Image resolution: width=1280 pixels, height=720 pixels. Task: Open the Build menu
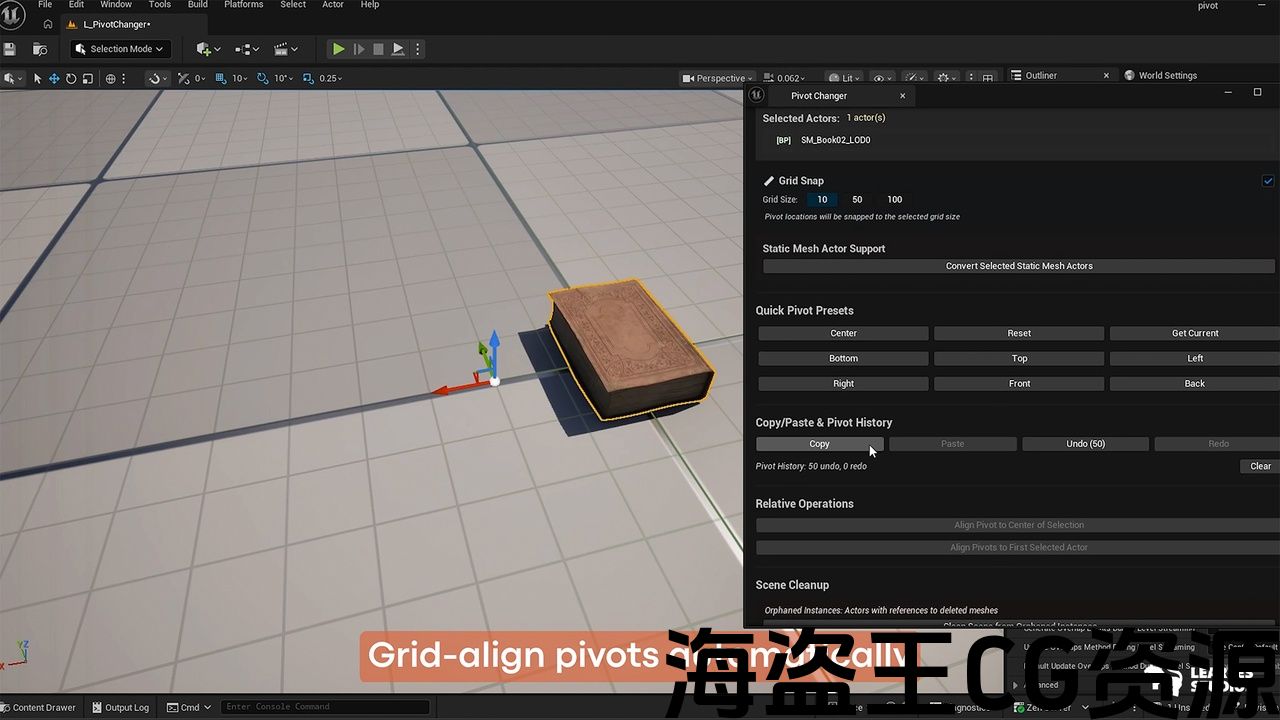(197, 5)
